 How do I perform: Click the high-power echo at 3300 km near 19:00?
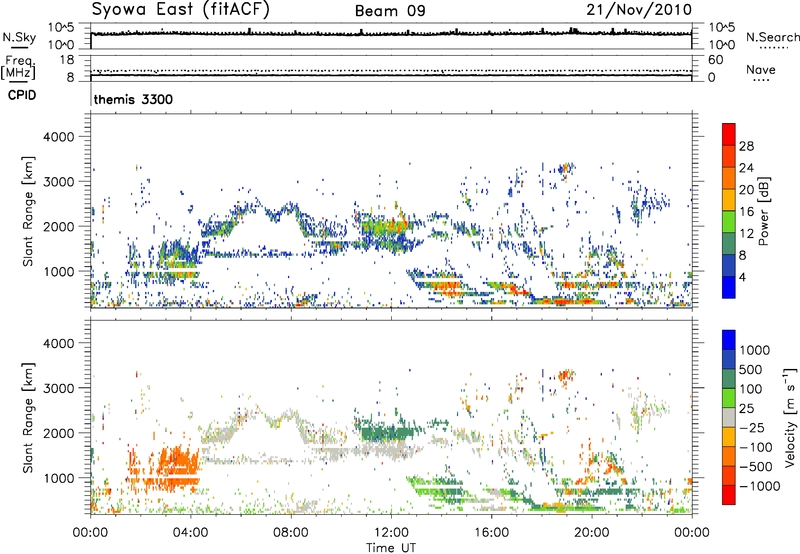point(565,168)
